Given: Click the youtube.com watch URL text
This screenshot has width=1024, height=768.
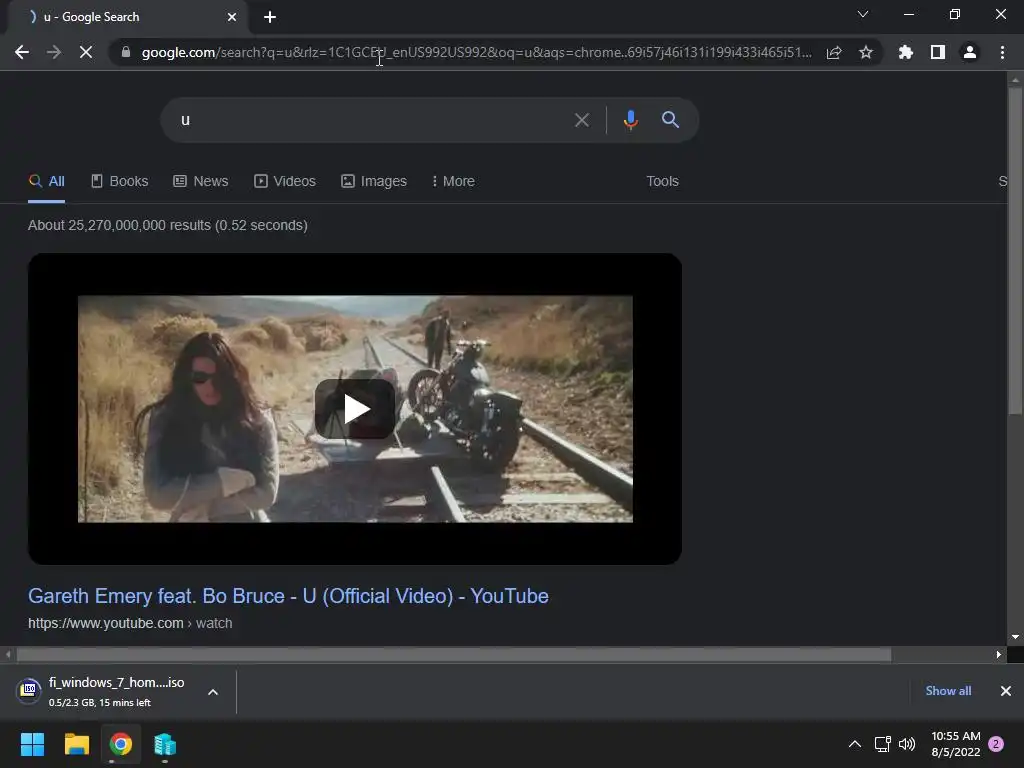Looking at the screenshot, I should point(130,624).
